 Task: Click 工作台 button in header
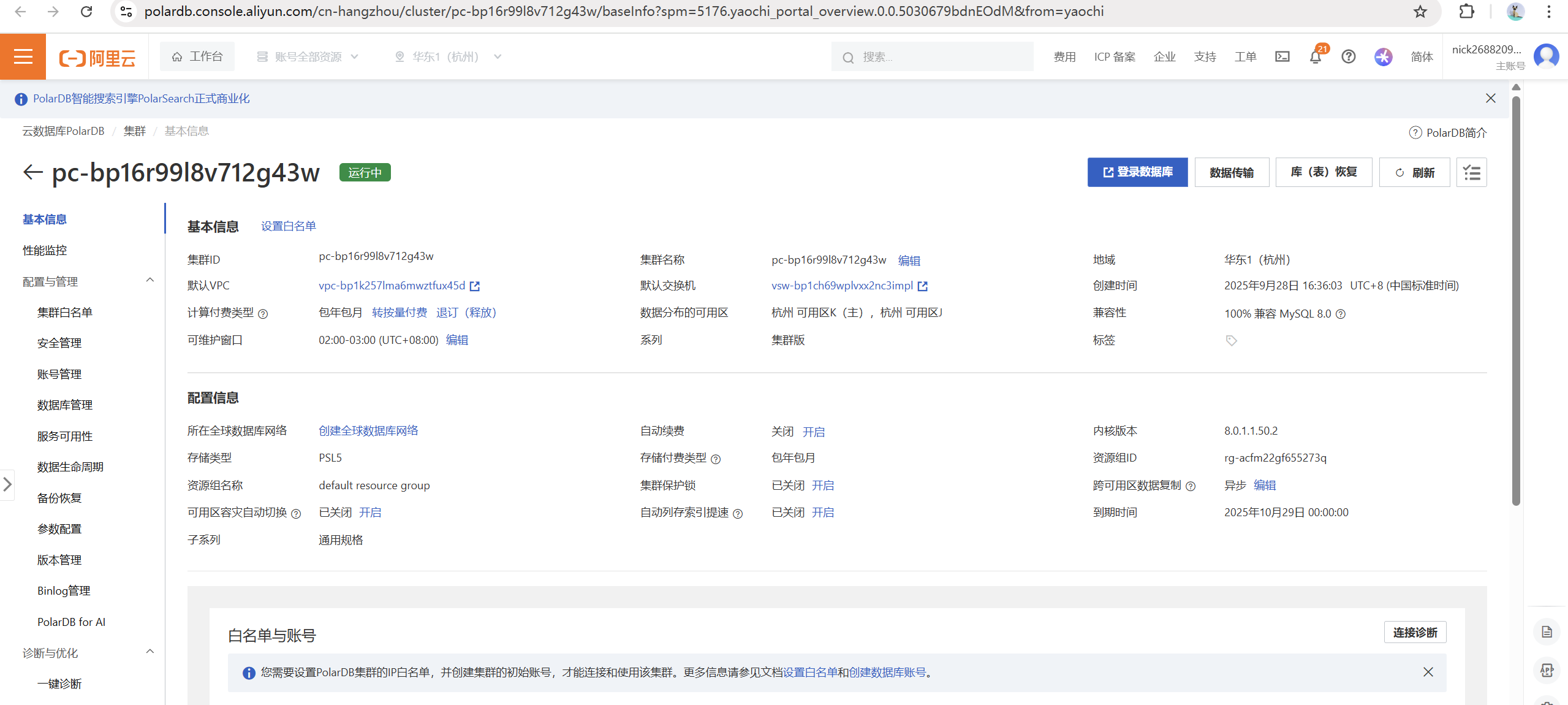pyautogui.click(x=197, y=56)
